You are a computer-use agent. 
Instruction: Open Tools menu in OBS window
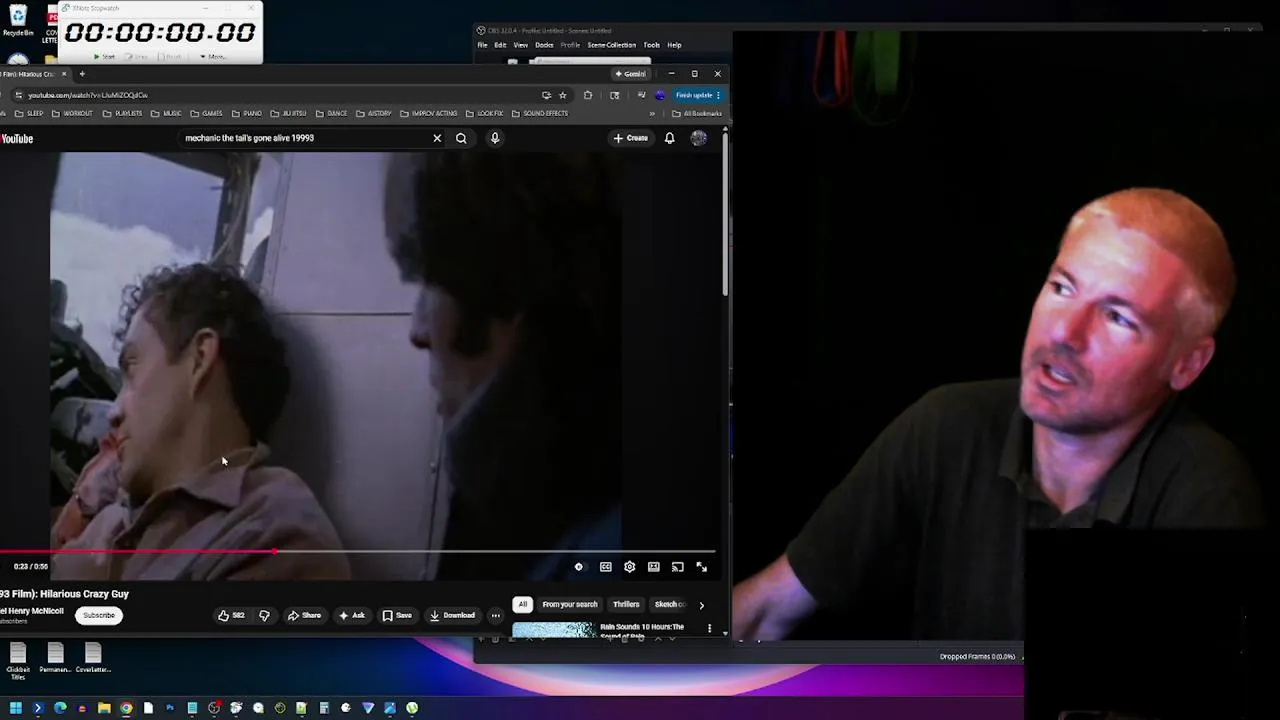(651, 45)
